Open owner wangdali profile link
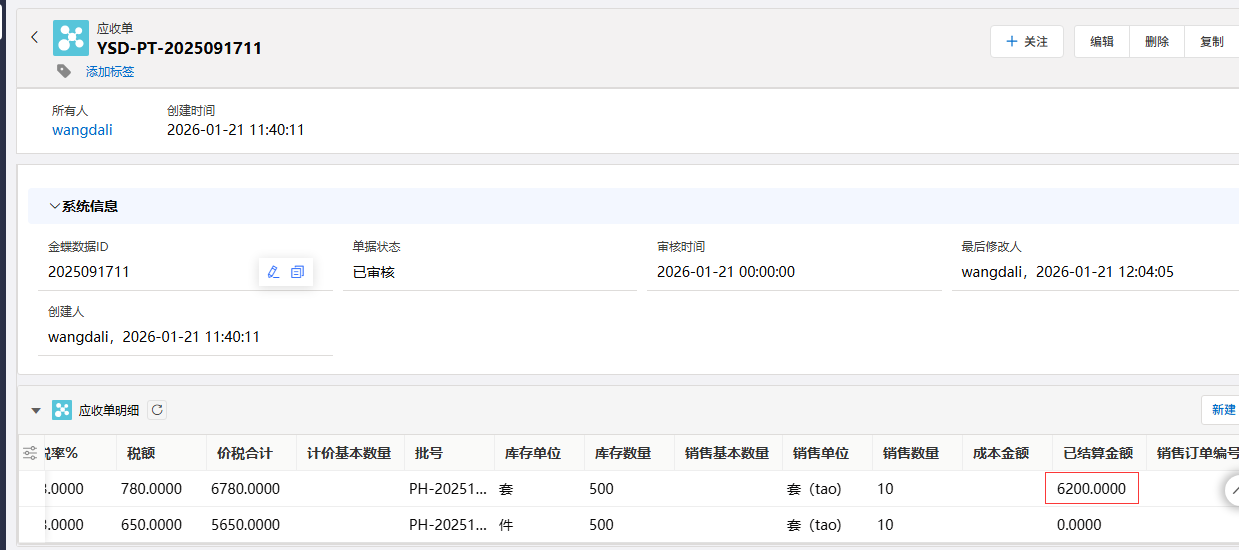 82,130
